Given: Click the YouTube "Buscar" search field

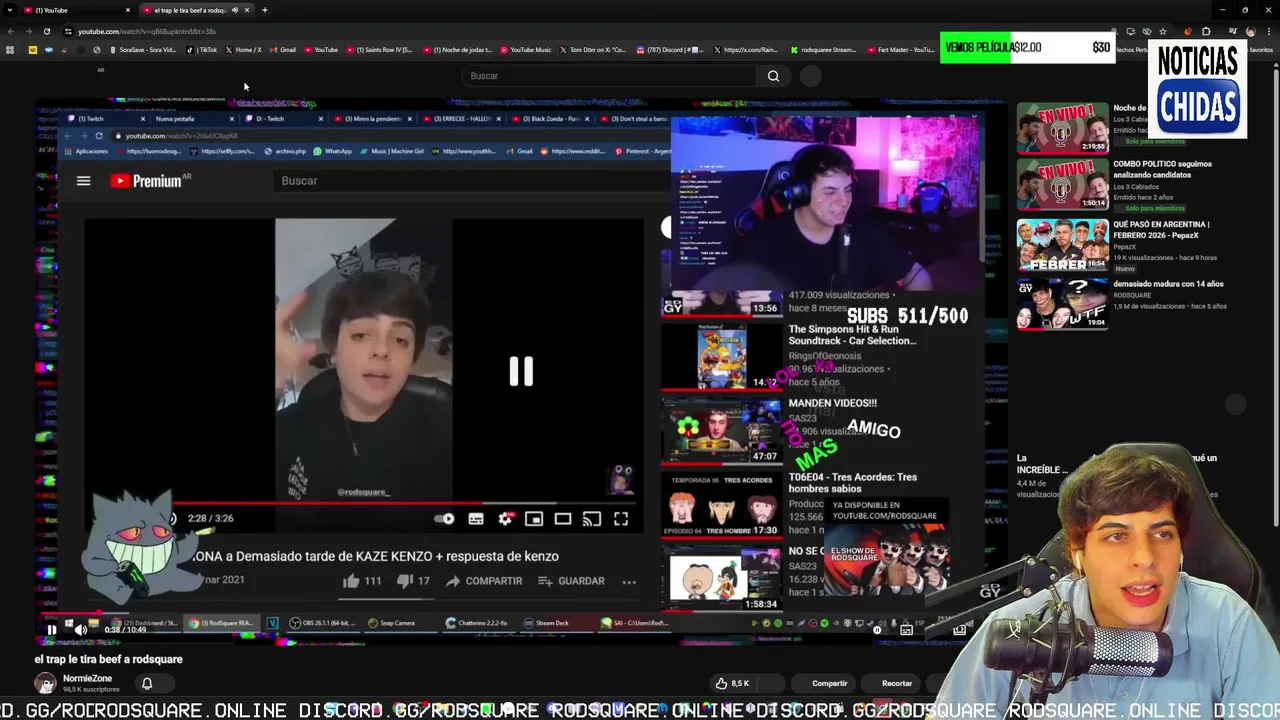Looking at the screenshot, I should coord(610,76).
